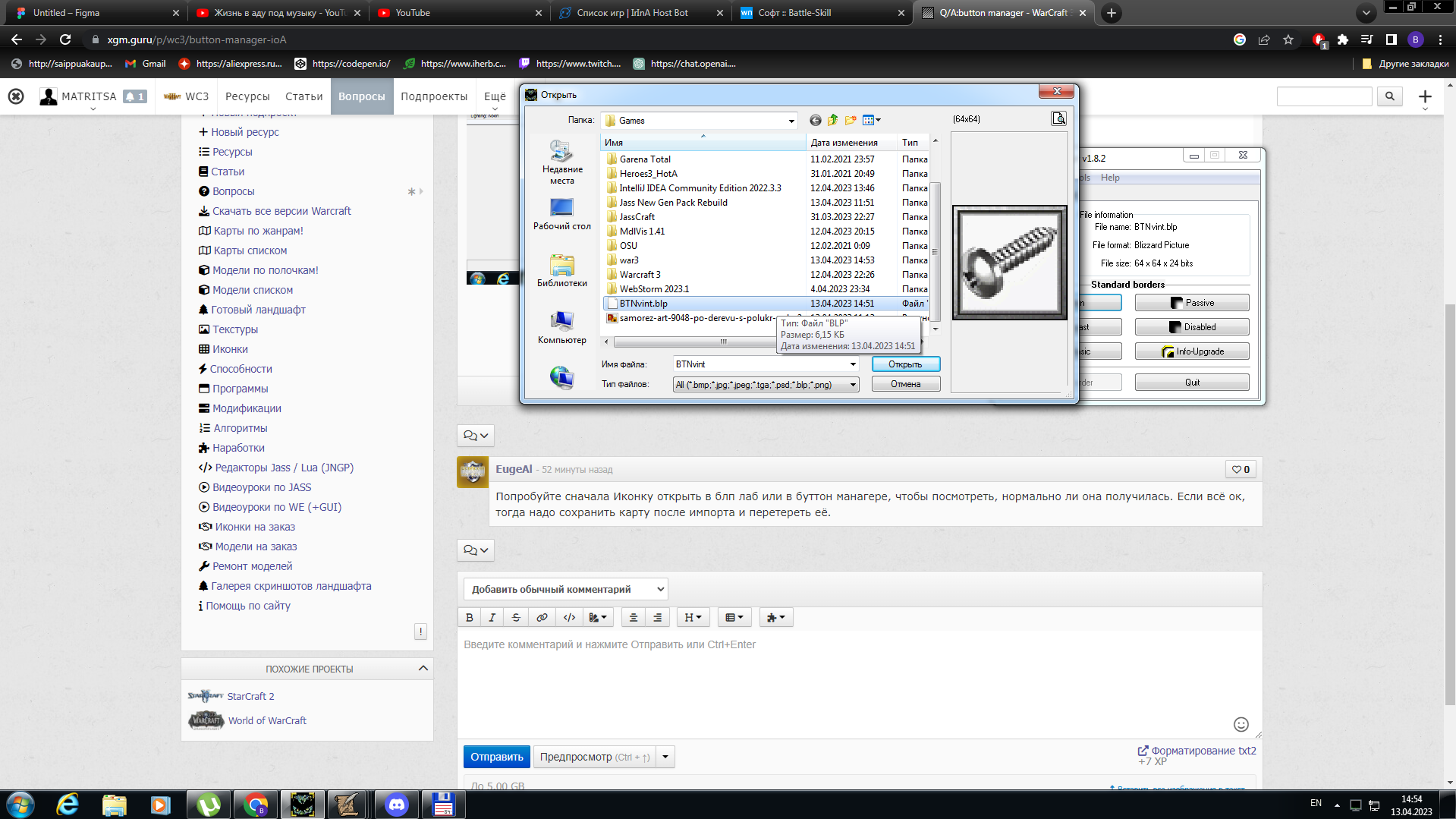Open Discord from the taskbar
This screenshot has width=1456, height=819.
tap(396, 805)
